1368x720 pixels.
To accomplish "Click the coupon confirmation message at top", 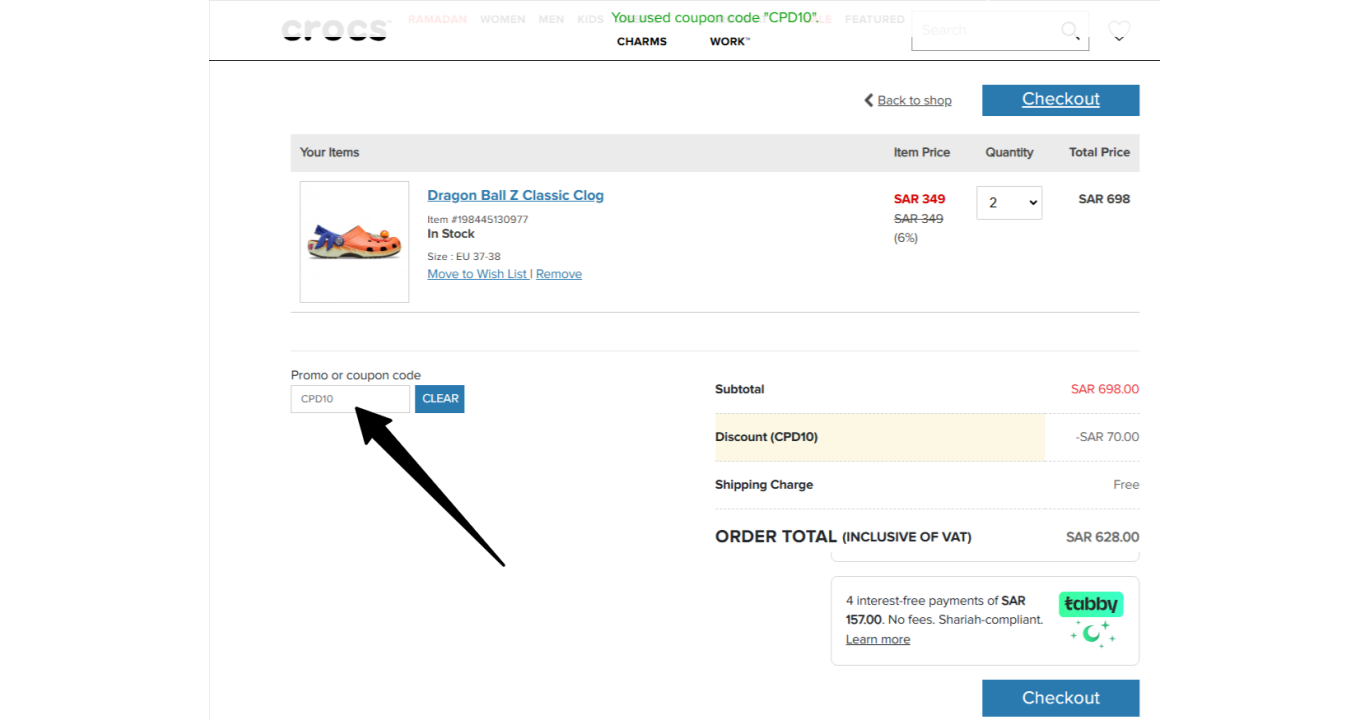I will pyautogui.click(x=715, y=18).
